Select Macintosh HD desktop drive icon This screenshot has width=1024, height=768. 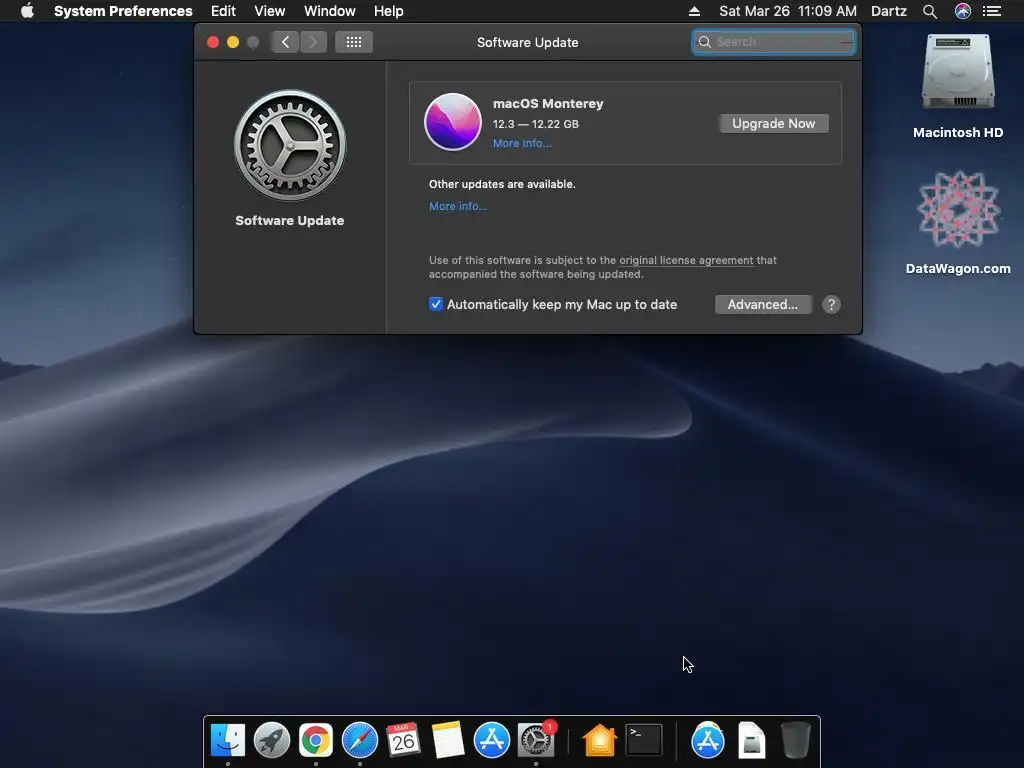958,72
